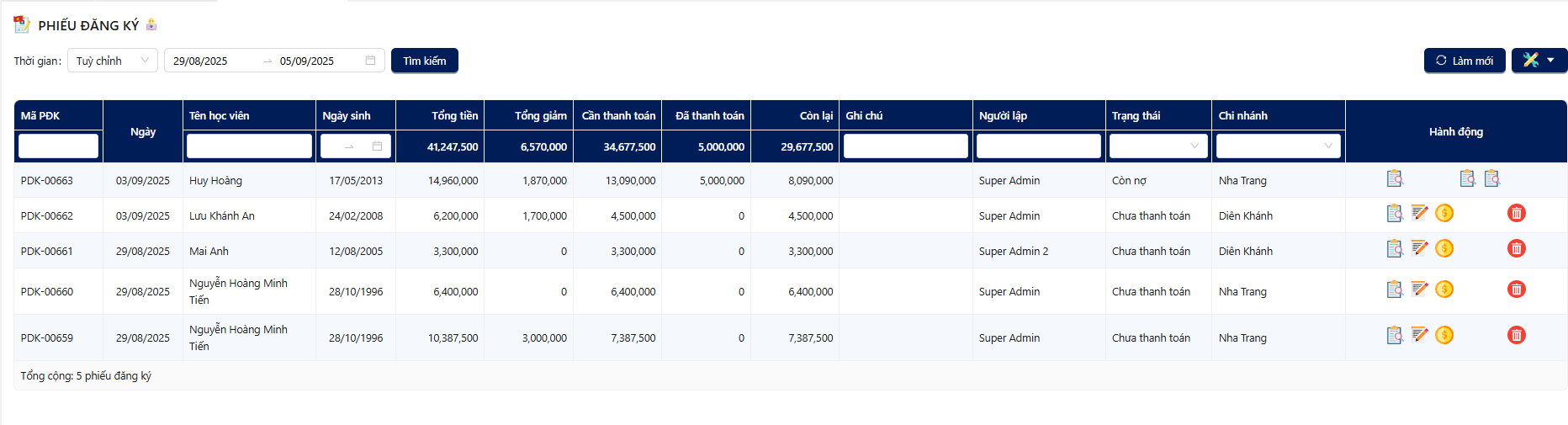The image size is (1568, 425).
Task: Click leftmost clipboard icon in PDK-00663 row
Action: 1394,178
